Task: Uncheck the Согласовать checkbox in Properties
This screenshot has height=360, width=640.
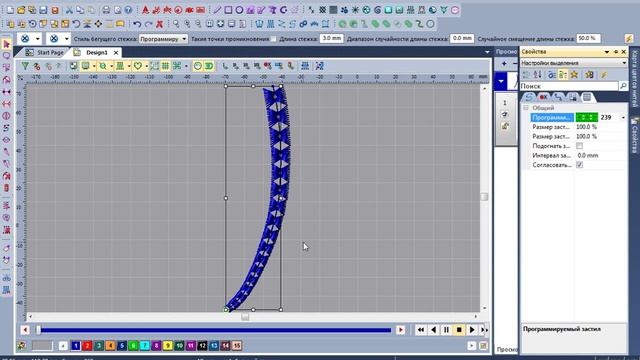Action: pyautogui.click(x=579, y=165)
